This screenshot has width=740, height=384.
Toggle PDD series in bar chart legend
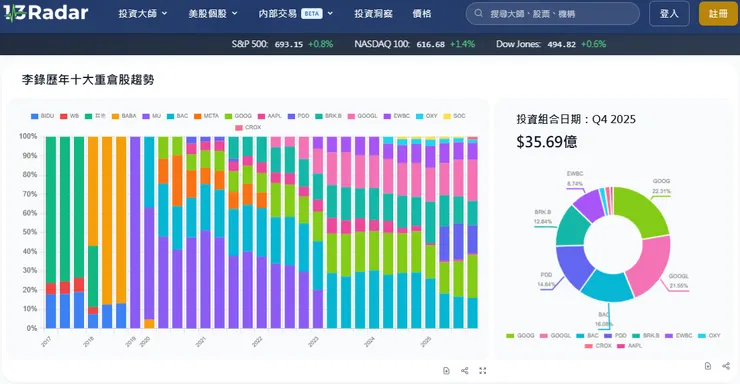[299, 116]
